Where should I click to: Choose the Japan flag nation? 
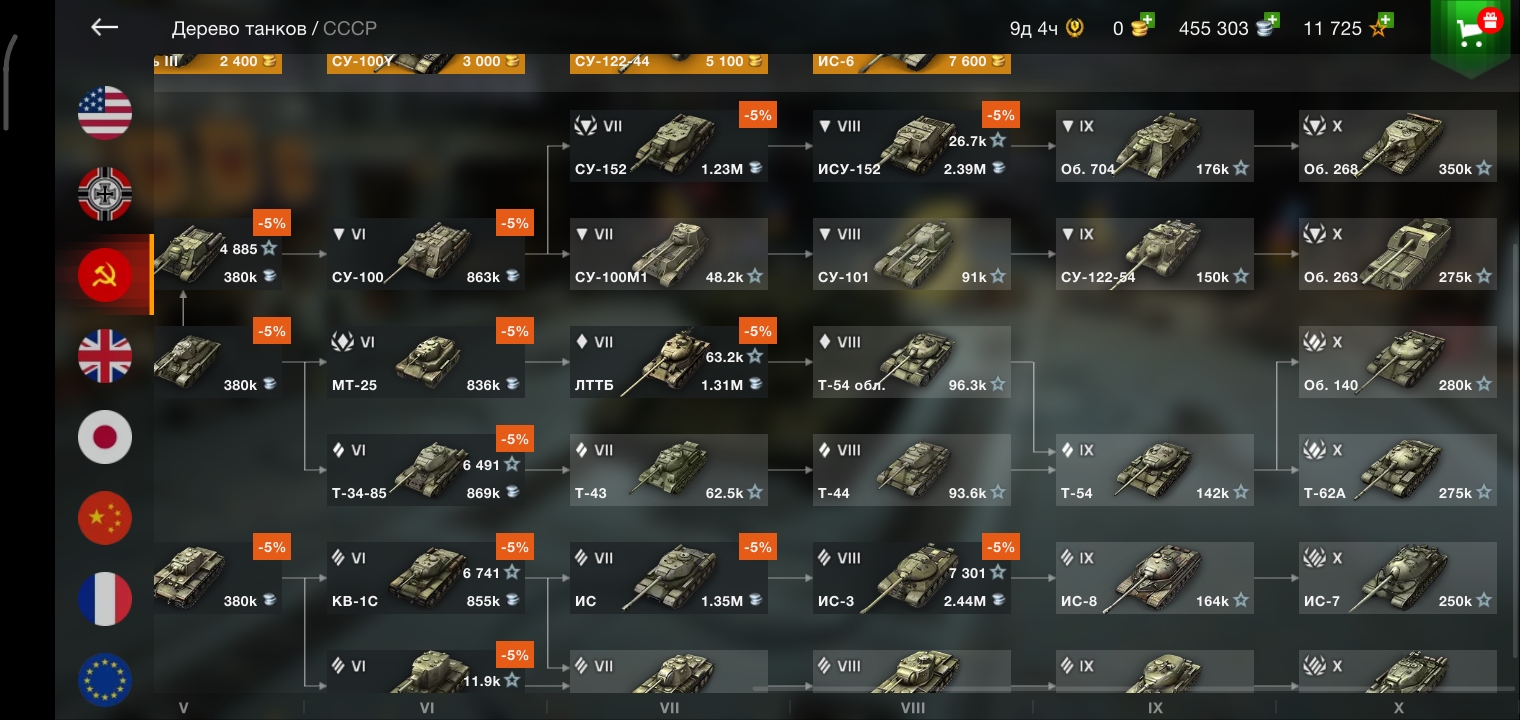tap(105, 436)
